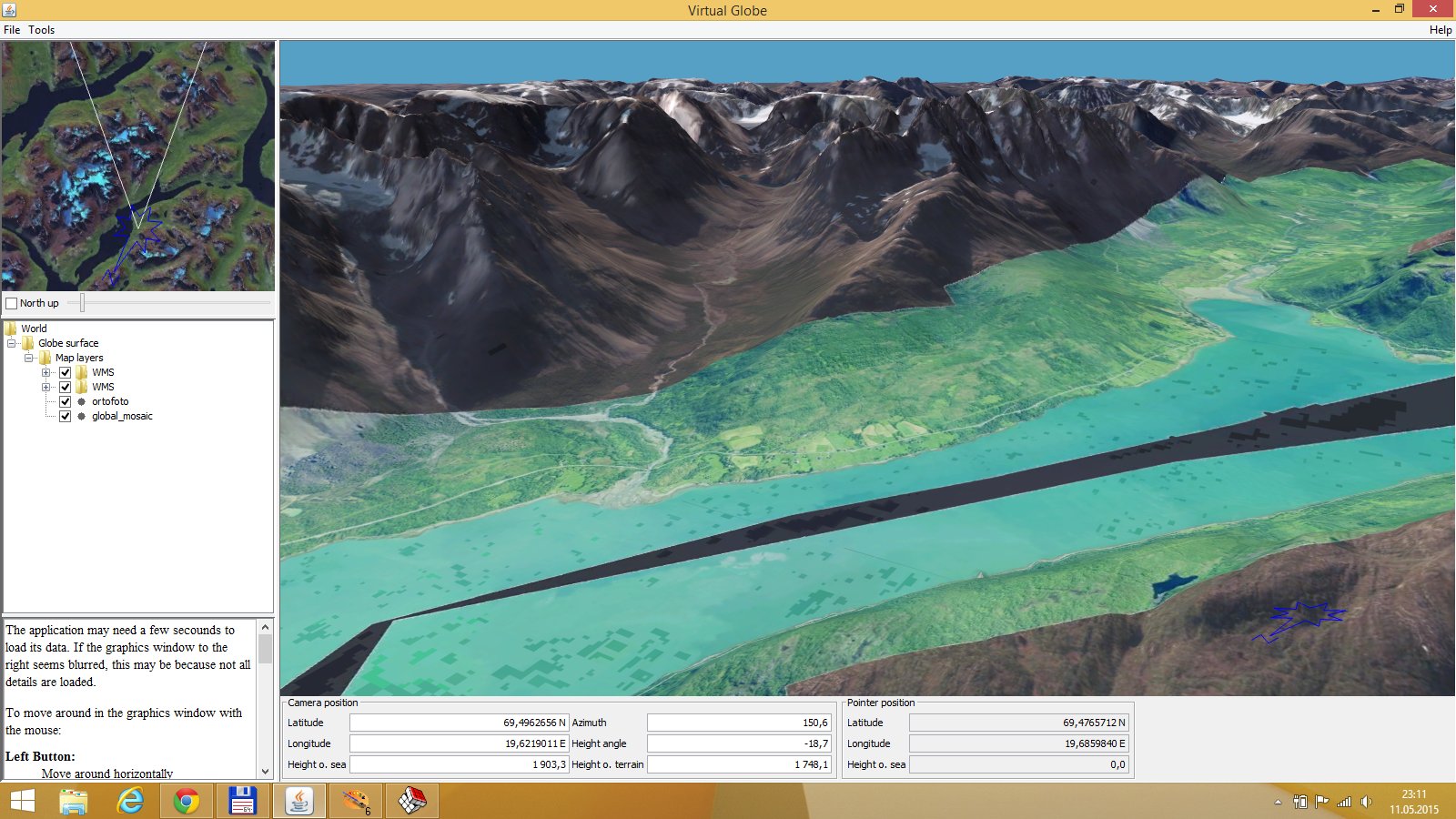The width and height of the screenshot is (1456, 819).
Task: Click the second WMS folder icon
Action: 82,387
